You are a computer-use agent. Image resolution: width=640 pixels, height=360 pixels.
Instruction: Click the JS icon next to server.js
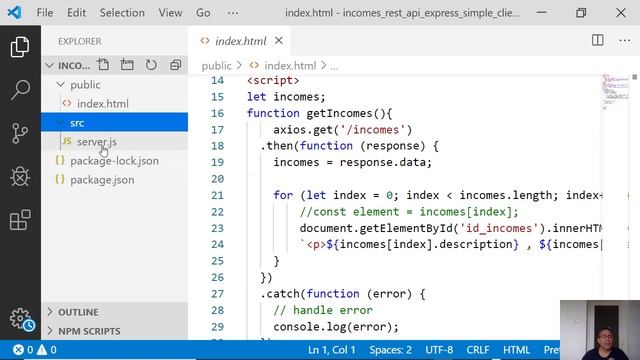[67, 141]
